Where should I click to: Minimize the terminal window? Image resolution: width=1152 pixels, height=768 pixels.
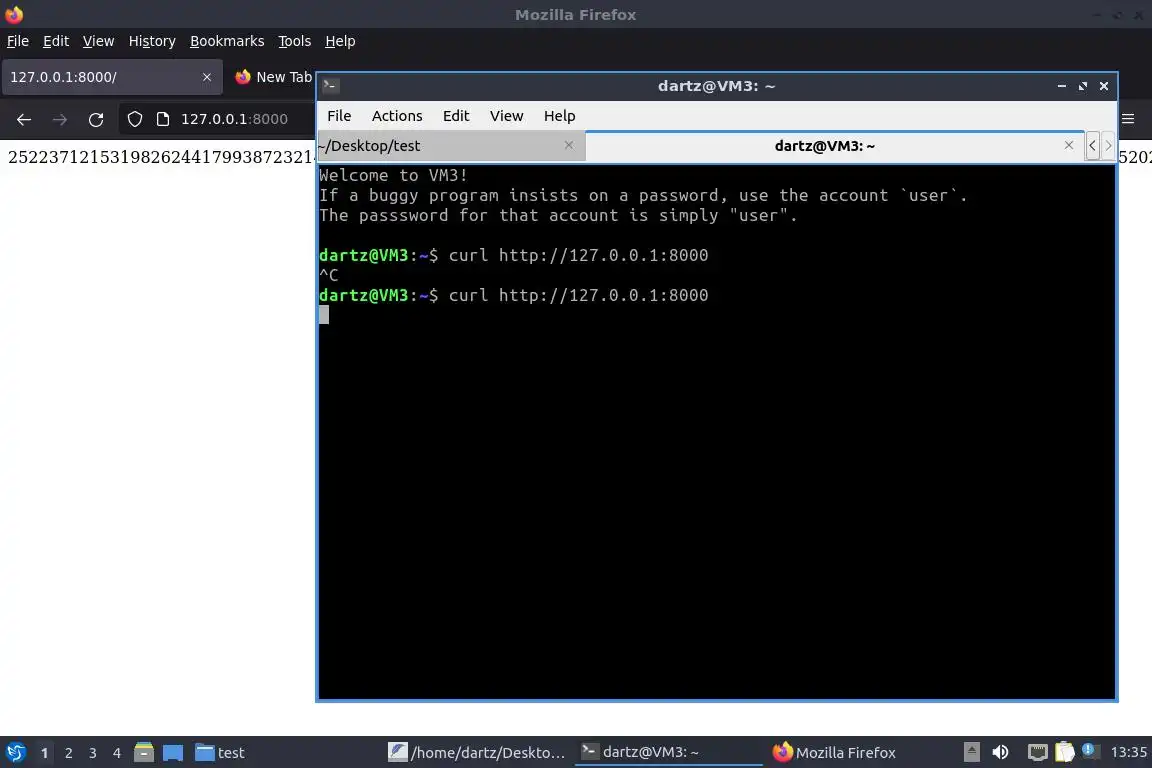coord(1062,86)
